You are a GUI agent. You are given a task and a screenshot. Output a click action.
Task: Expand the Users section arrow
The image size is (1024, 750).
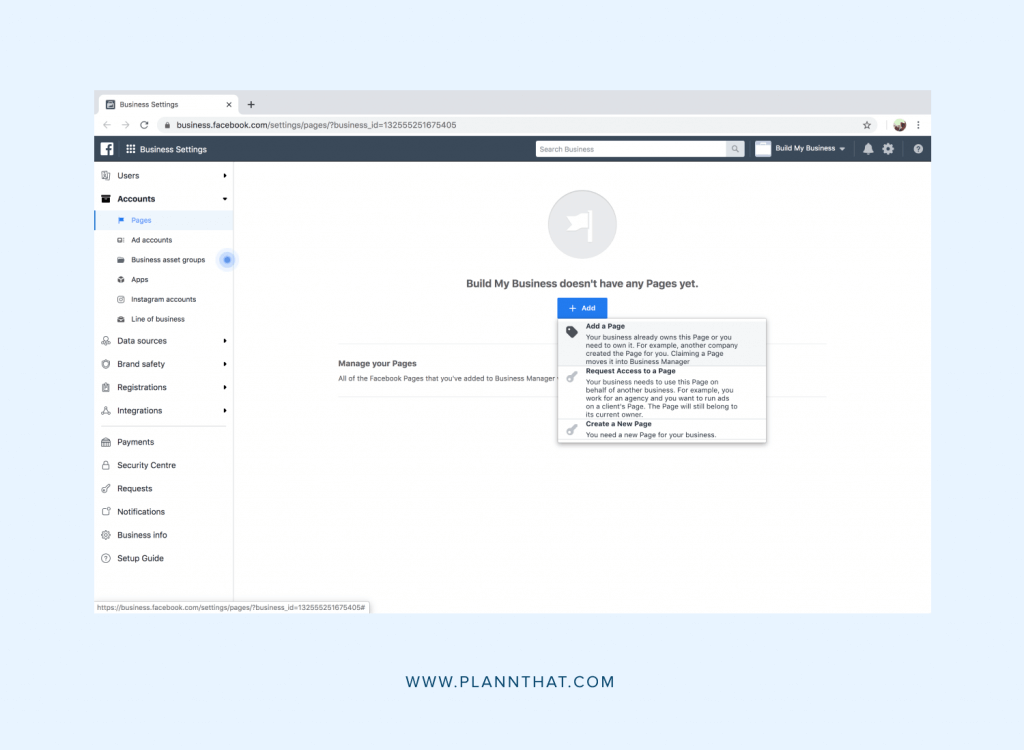225,176
